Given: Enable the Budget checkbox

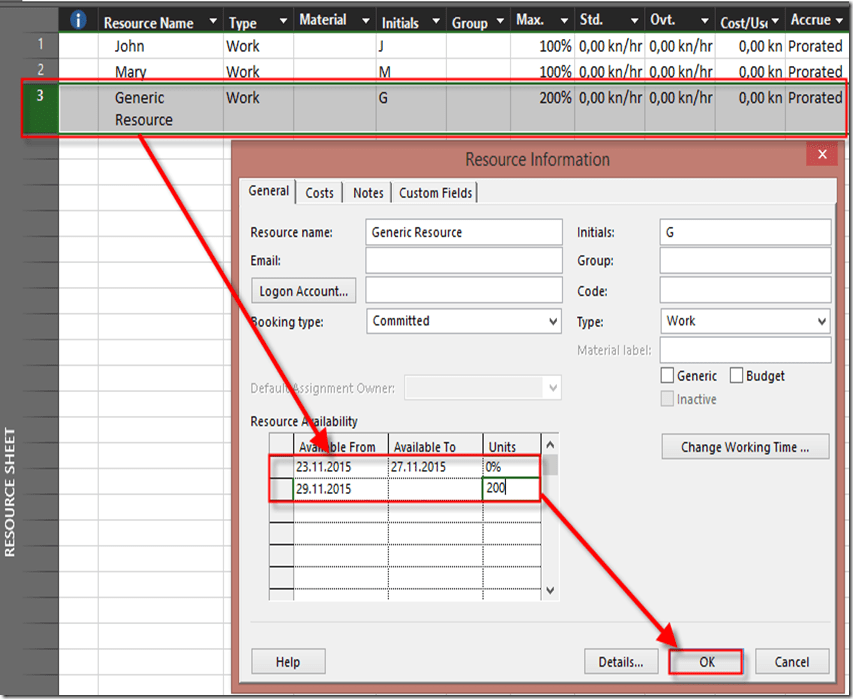Looking at the screenshot, I should [x=737, y=376].
